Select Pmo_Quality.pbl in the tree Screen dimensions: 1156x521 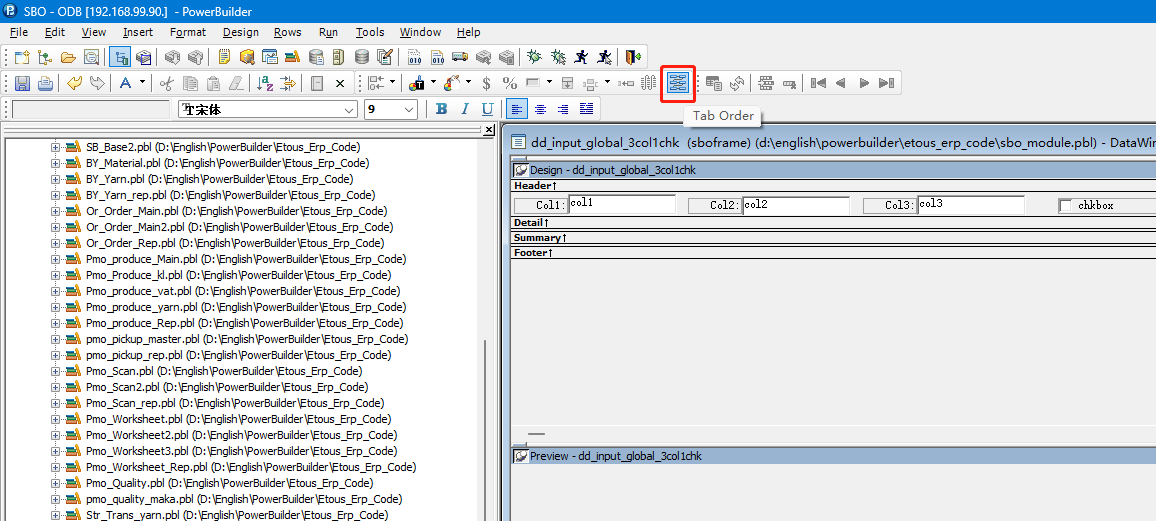229,483
